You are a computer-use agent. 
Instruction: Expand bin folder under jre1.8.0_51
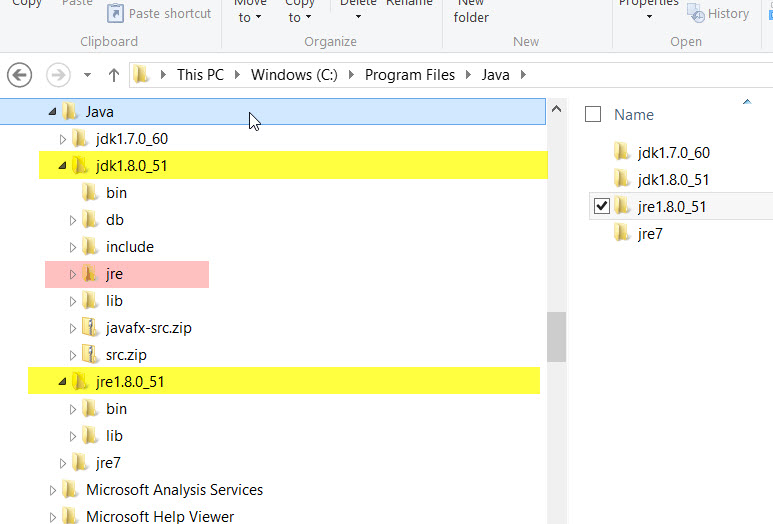pos(73,409)
